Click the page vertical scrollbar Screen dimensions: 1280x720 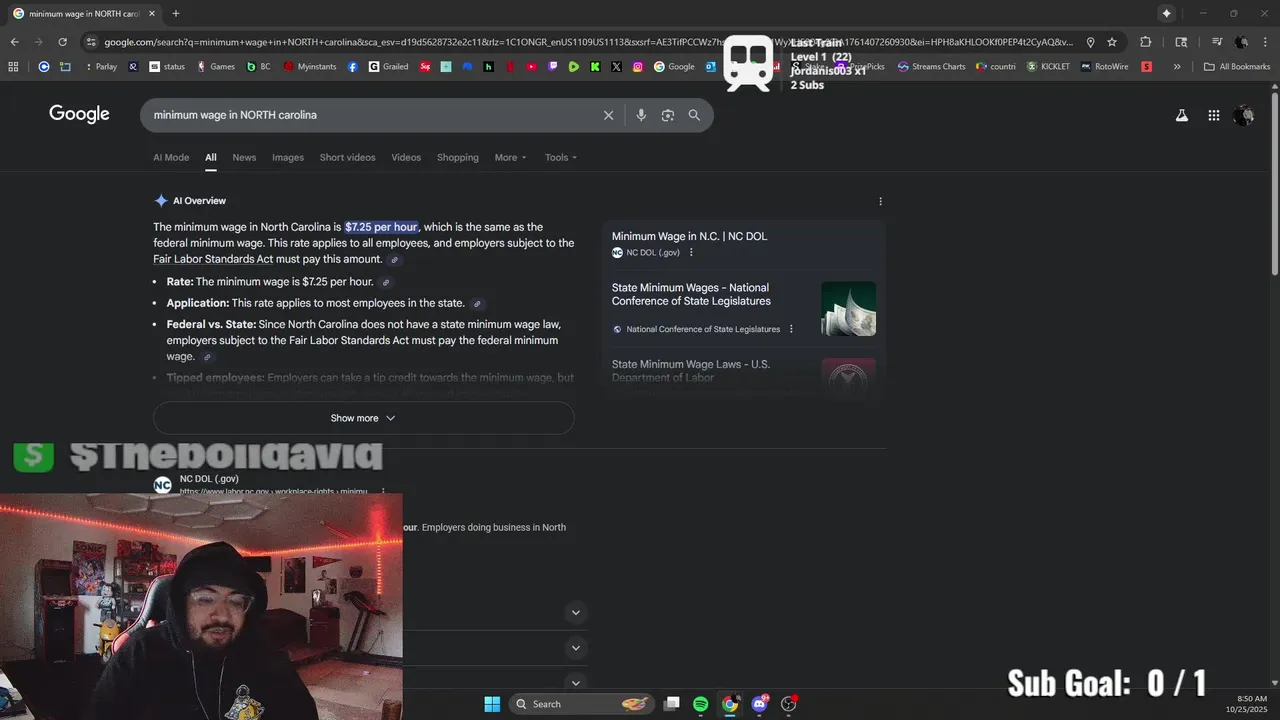point(1275,185)
